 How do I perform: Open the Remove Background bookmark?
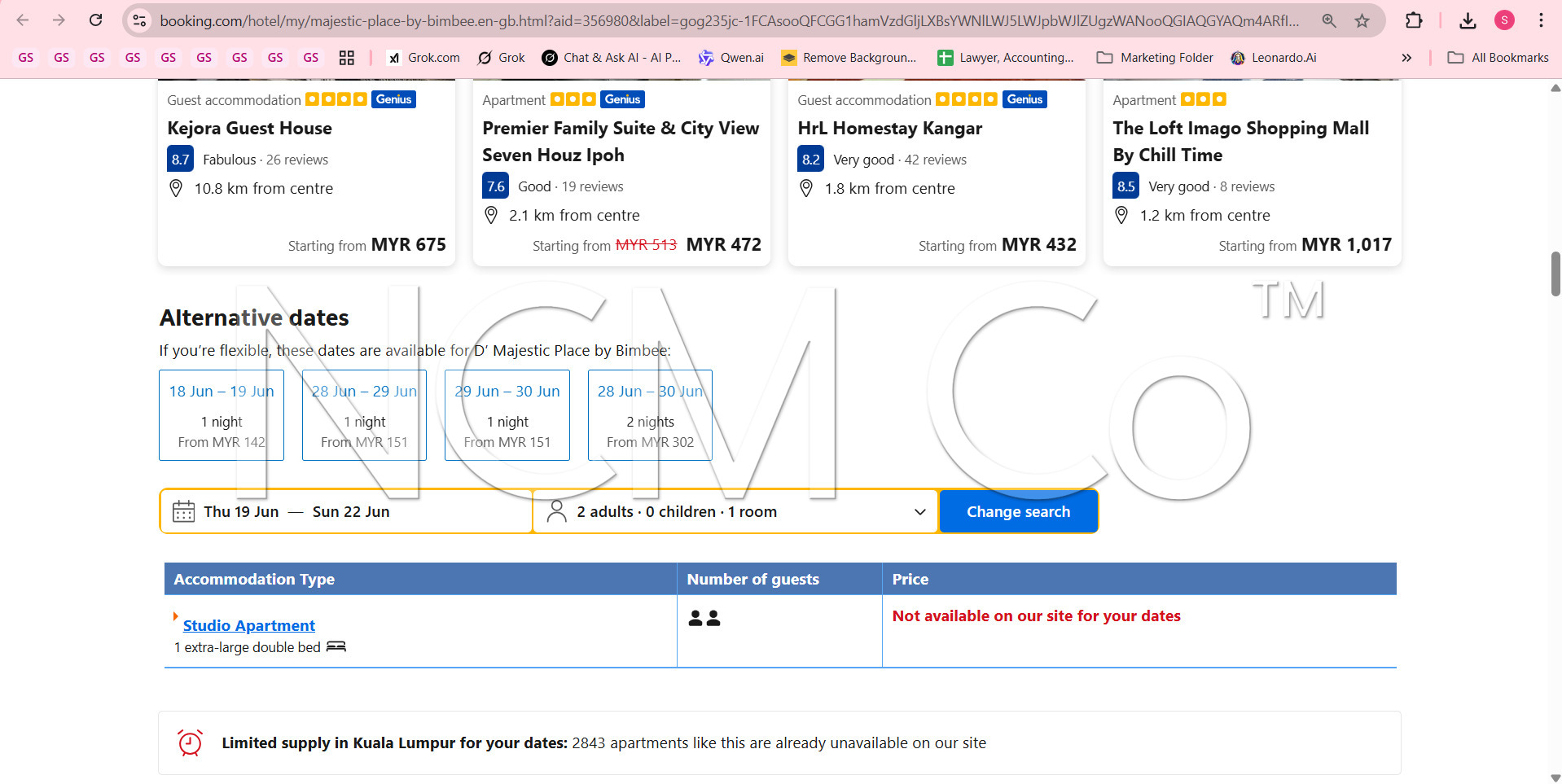click(x=849, y=58)
